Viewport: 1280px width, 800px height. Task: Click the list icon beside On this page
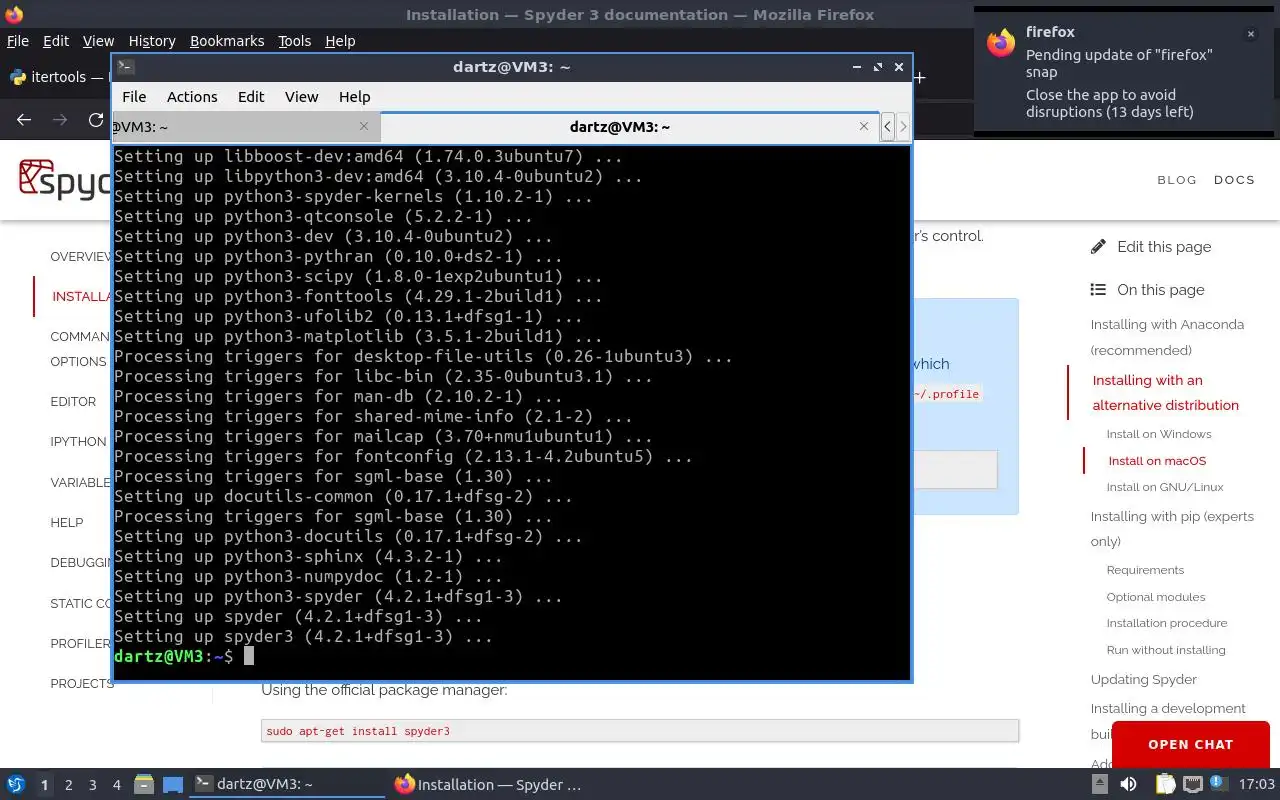point(1098,290)
